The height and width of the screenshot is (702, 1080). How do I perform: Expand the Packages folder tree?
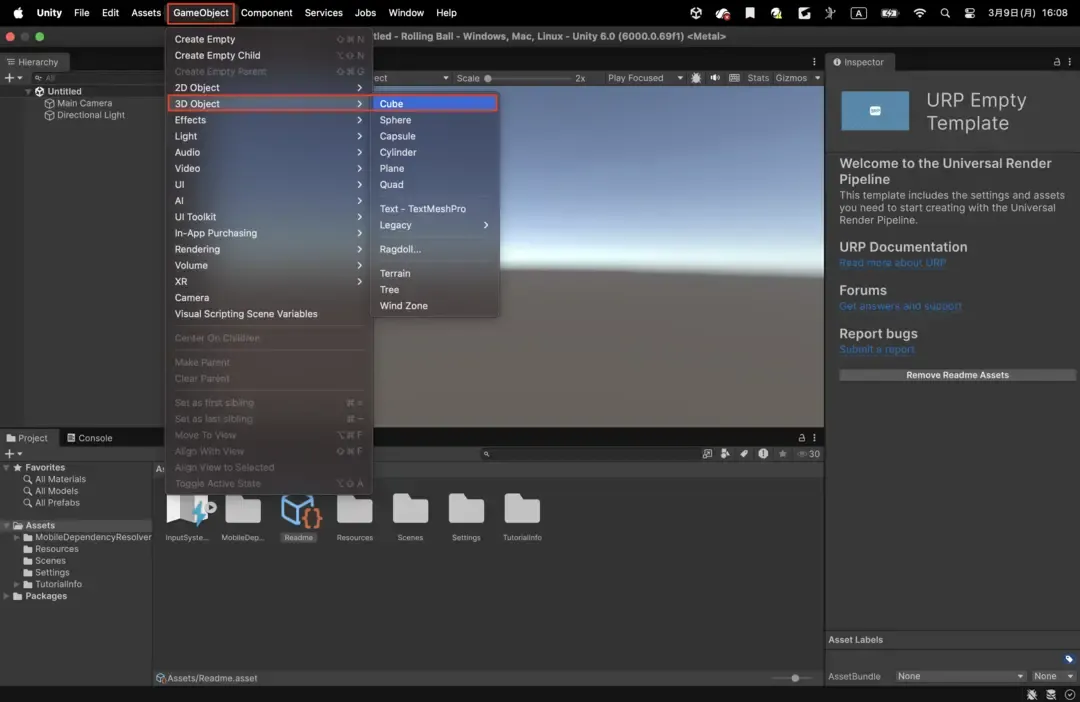7,596
